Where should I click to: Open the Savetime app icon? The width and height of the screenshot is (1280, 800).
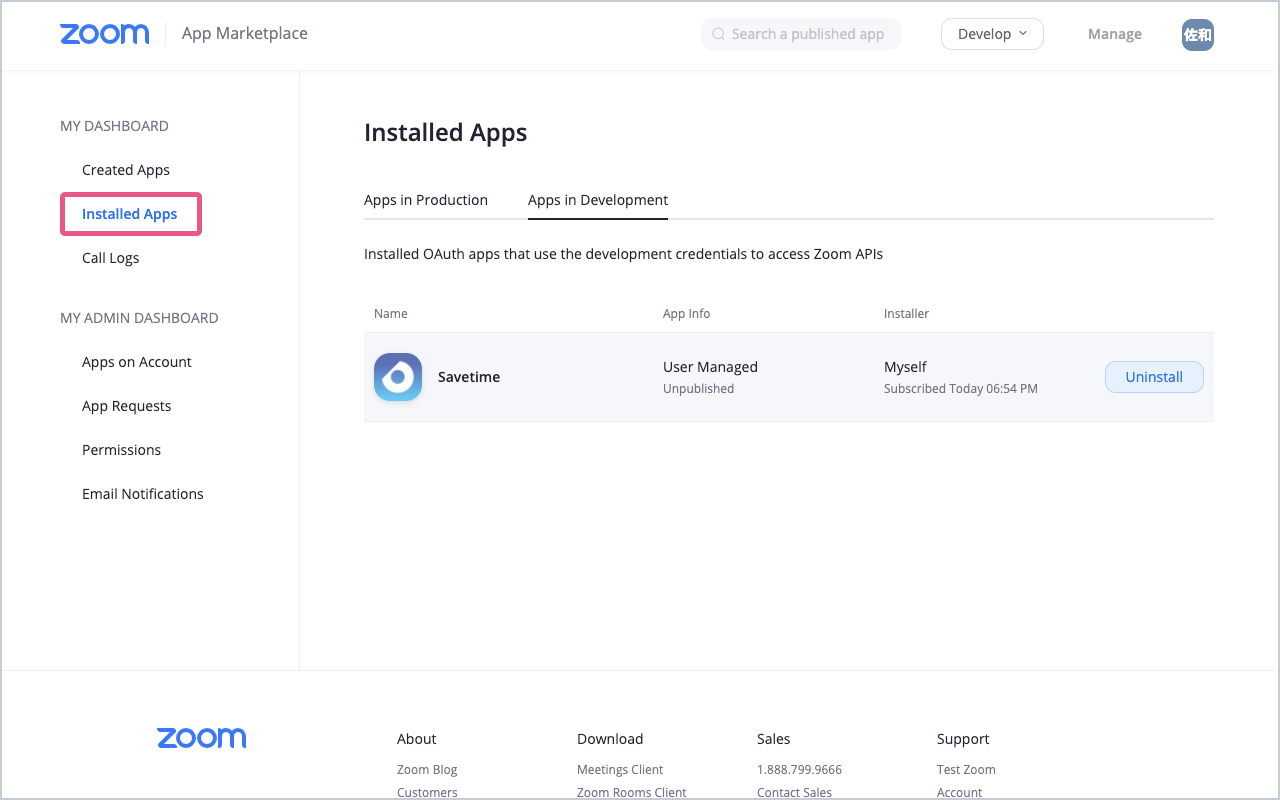tap(398, 377)
